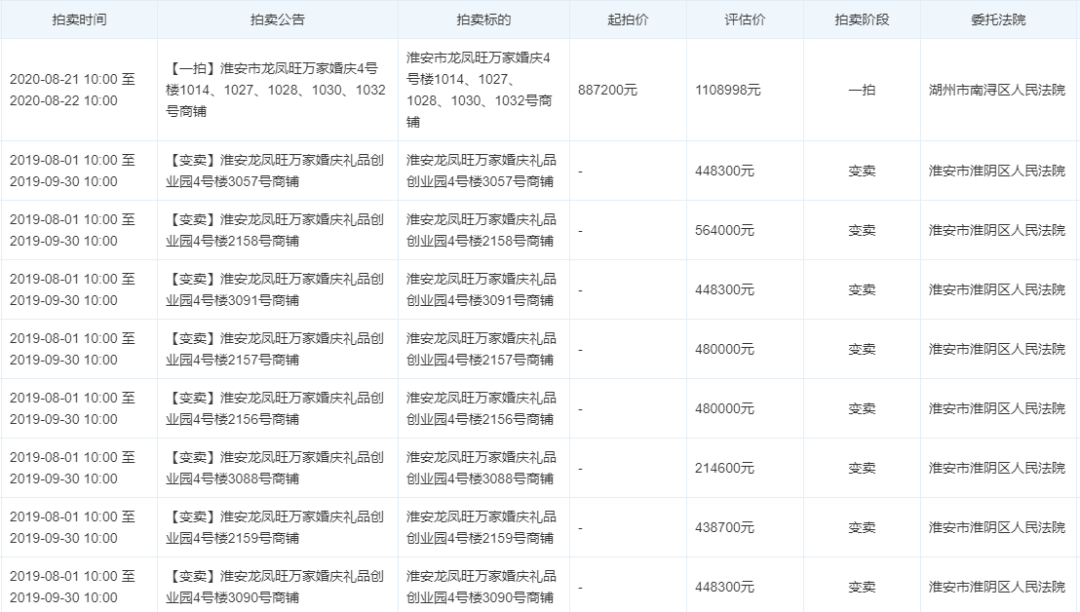Select 480000元 in the 2156号商铺 row

725,409
